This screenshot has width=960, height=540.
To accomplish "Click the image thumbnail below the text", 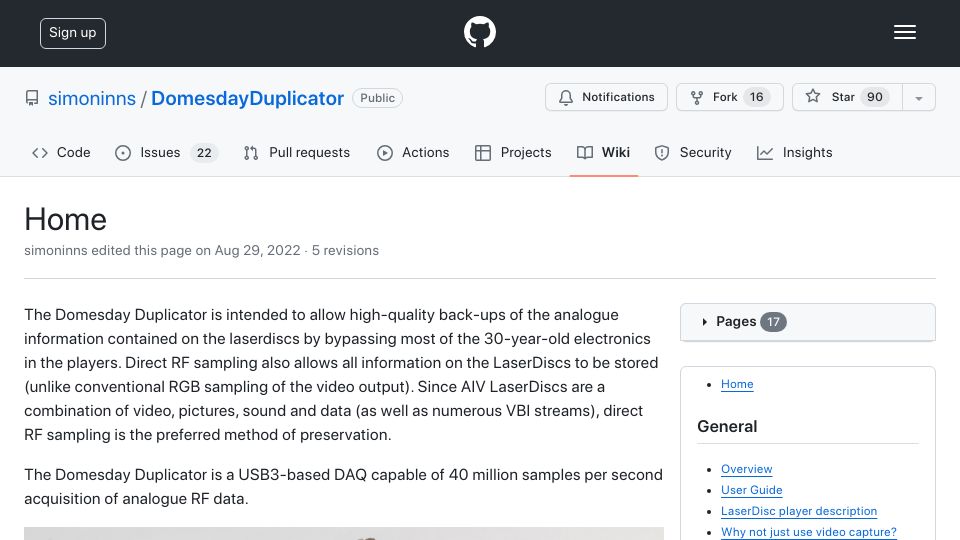I will tap(343, 533).
